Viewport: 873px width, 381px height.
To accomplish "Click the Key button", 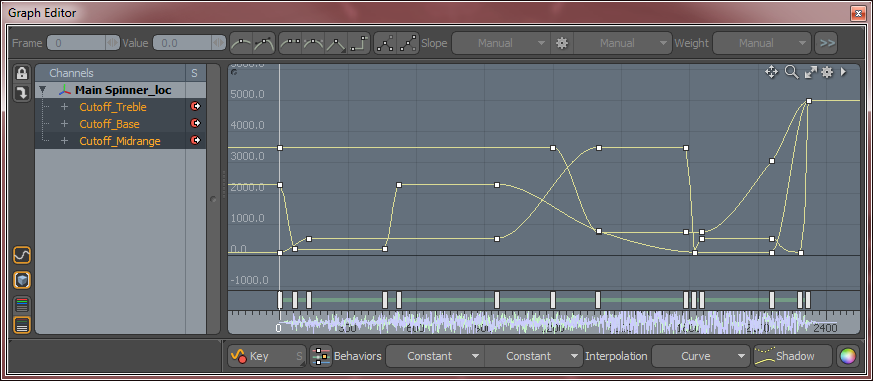I will [267, 356].
